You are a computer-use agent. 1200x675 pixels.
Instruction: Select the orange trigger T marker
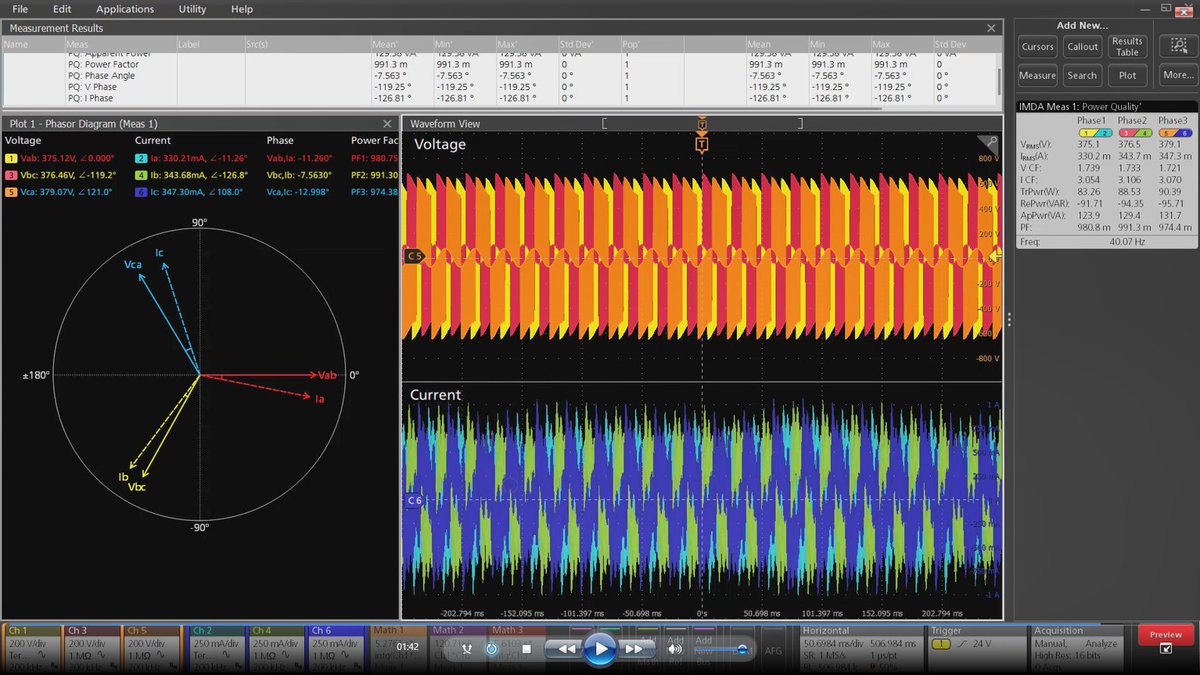(x=702, y=144)
